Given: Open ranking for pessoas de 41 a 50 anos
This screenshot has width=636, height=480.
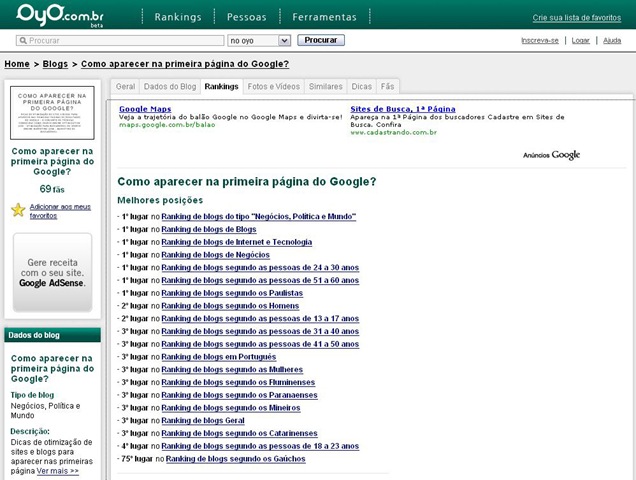Looking at the screenshot, I should point(260,344).
